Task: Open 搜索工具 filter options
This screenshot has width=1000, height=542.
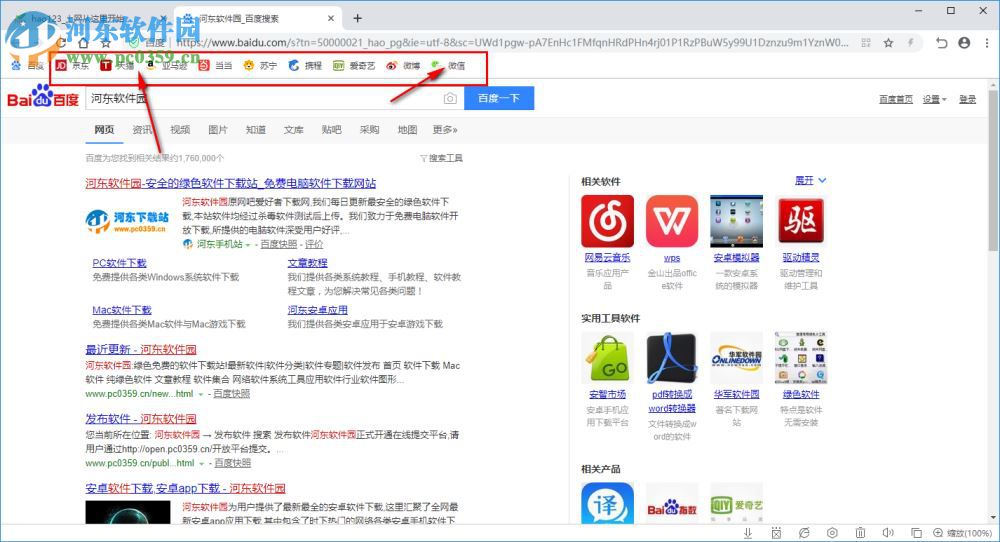Action: [441, 158]
